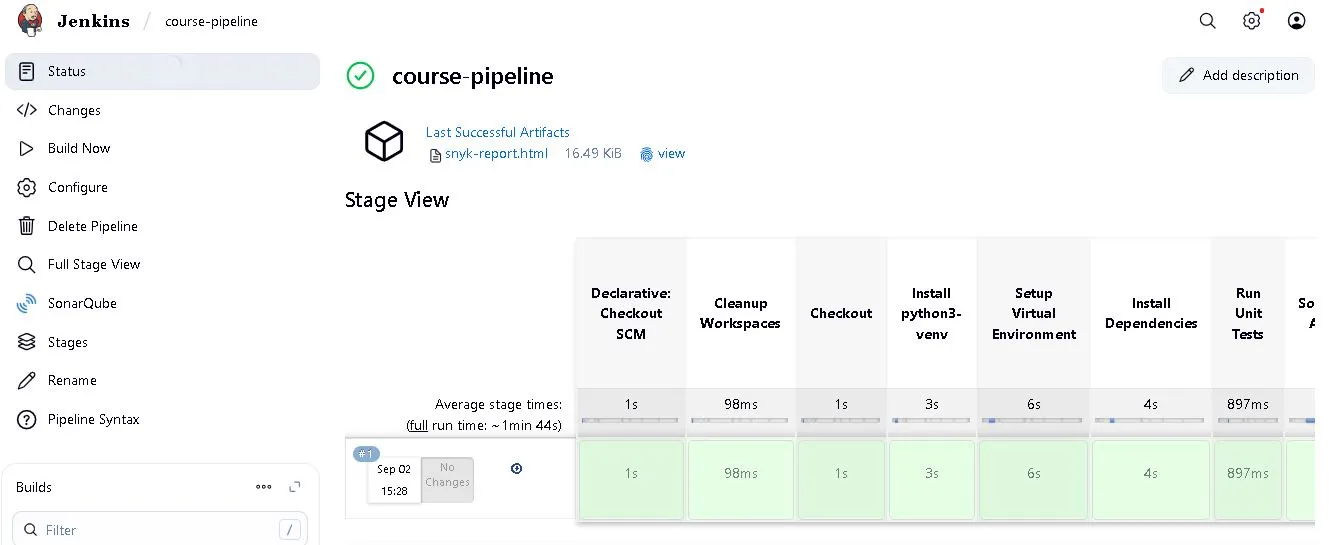Click the Delete Pipeline trash icon
Screen dimensions: 1335x545
27,226
